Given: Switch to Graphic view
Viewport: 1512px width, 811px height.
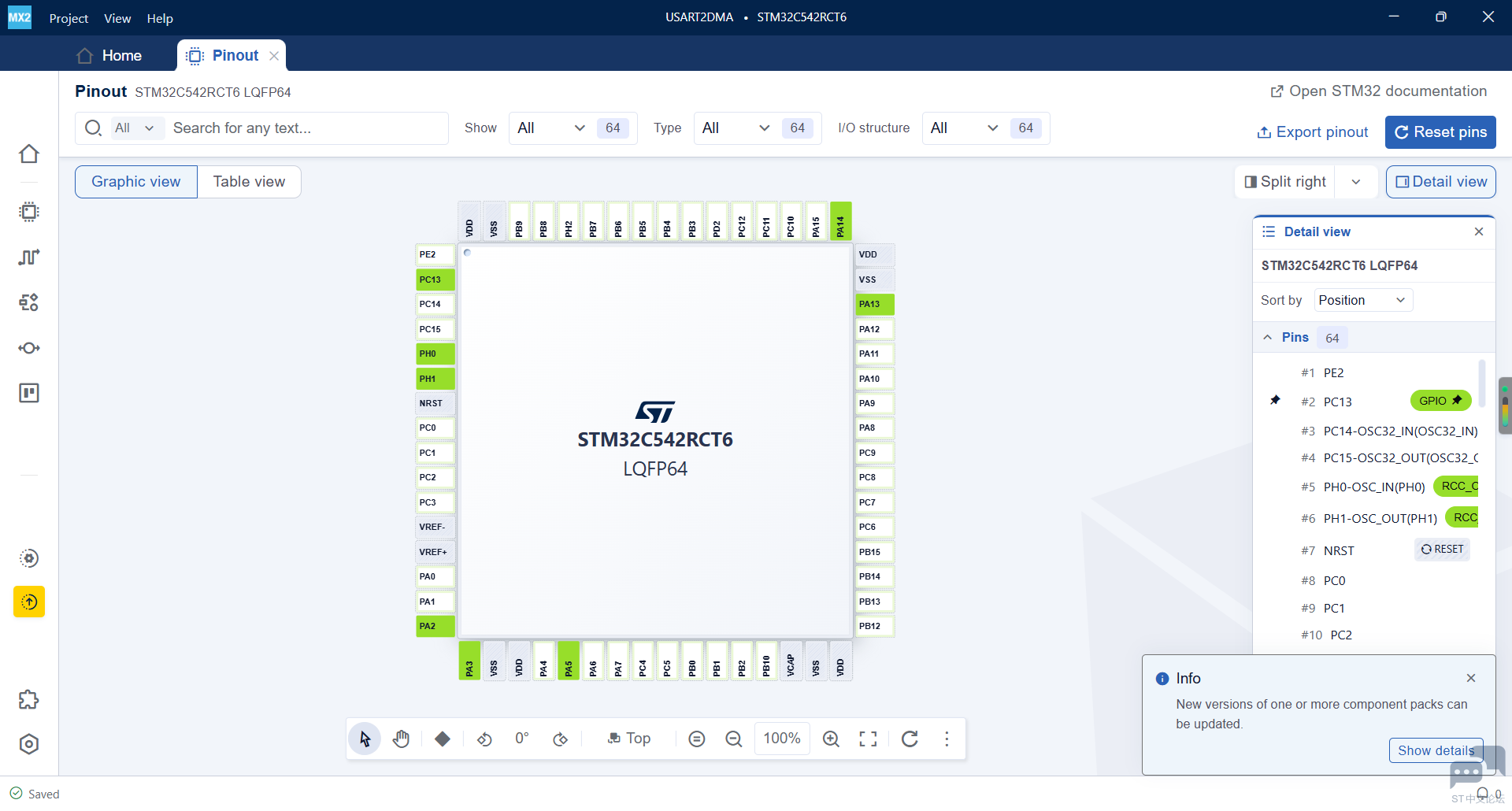Looking at the screenshot, I should pyautogui.click(x=136, y=182).
